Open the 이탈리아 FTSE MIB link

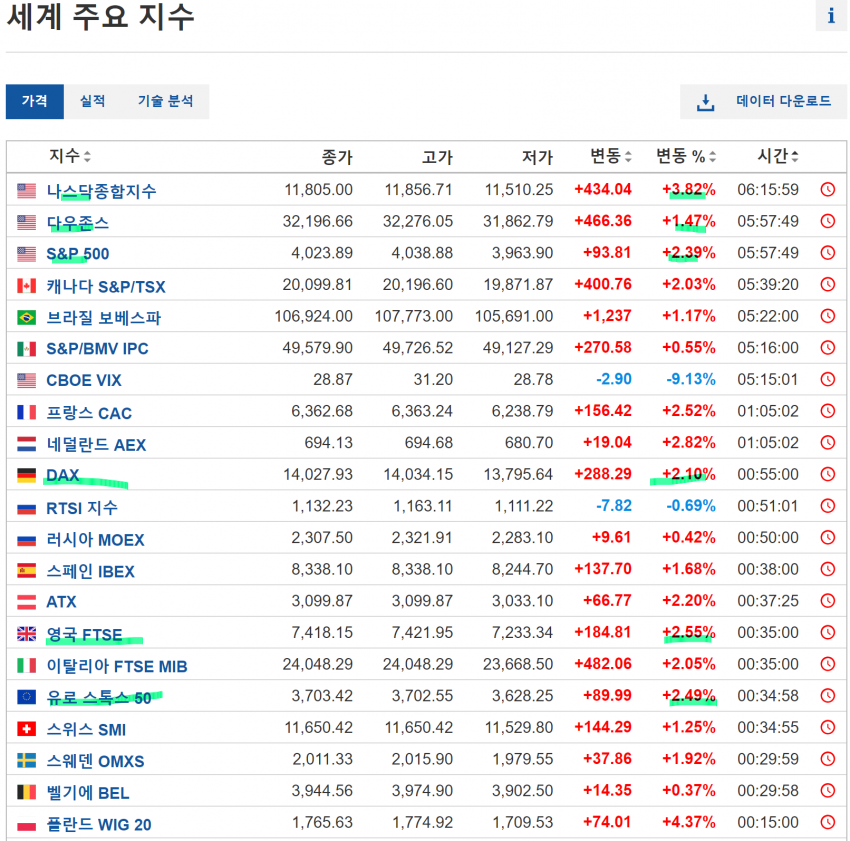point(117,666)
